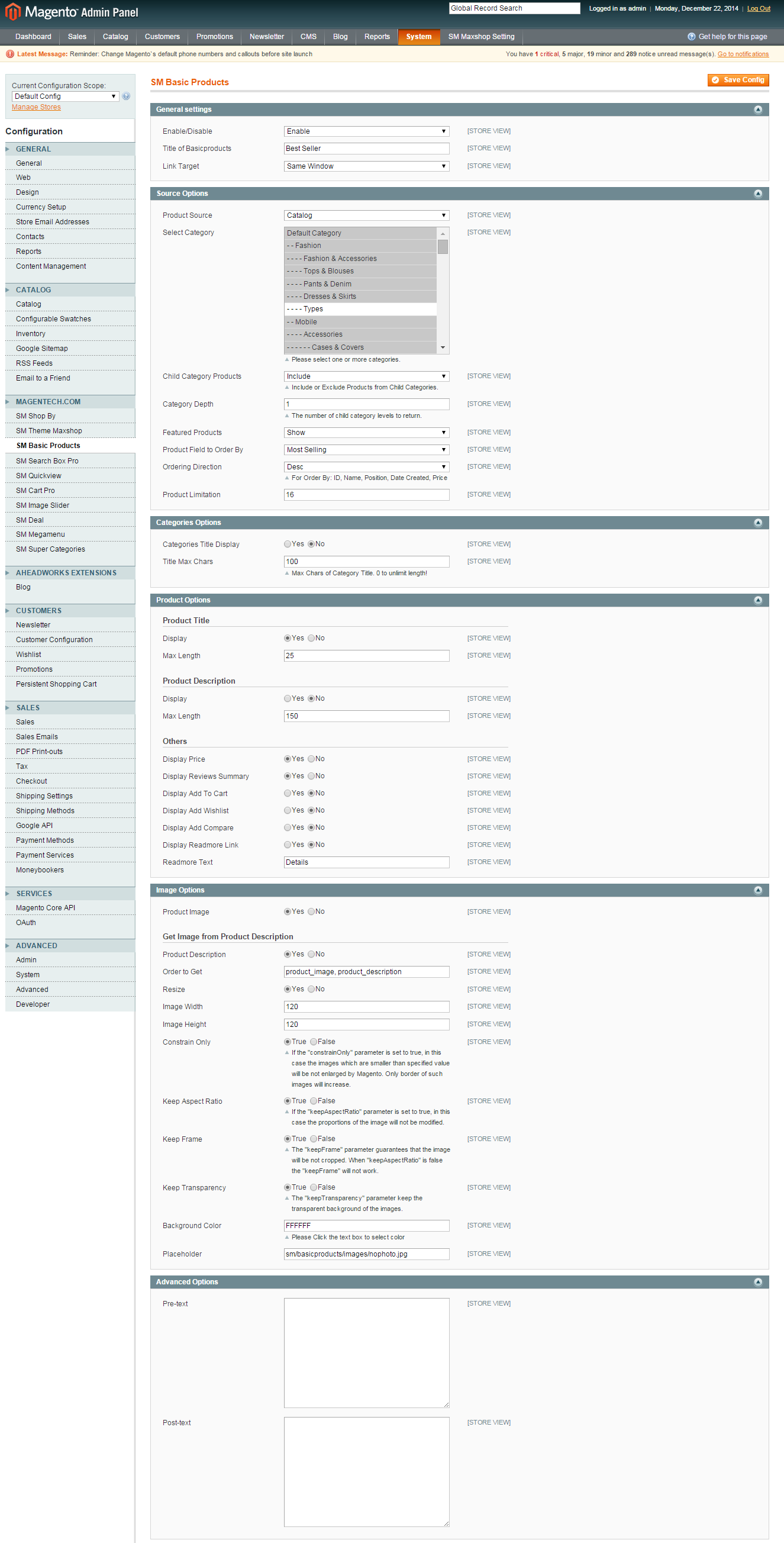Collapse Advanced Options section arrow icon
Viewport: 784px width, 1543px height.
point(757,1282)
